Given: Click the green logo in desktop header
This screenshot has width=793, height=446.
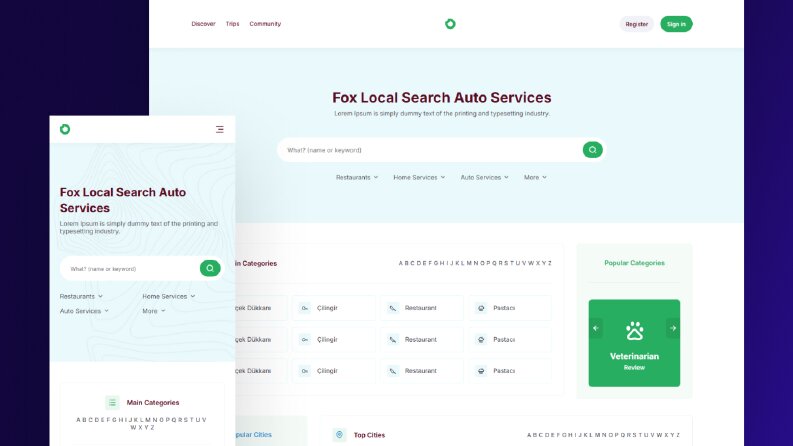Looking at the screenshot, I should click(450, 24).
